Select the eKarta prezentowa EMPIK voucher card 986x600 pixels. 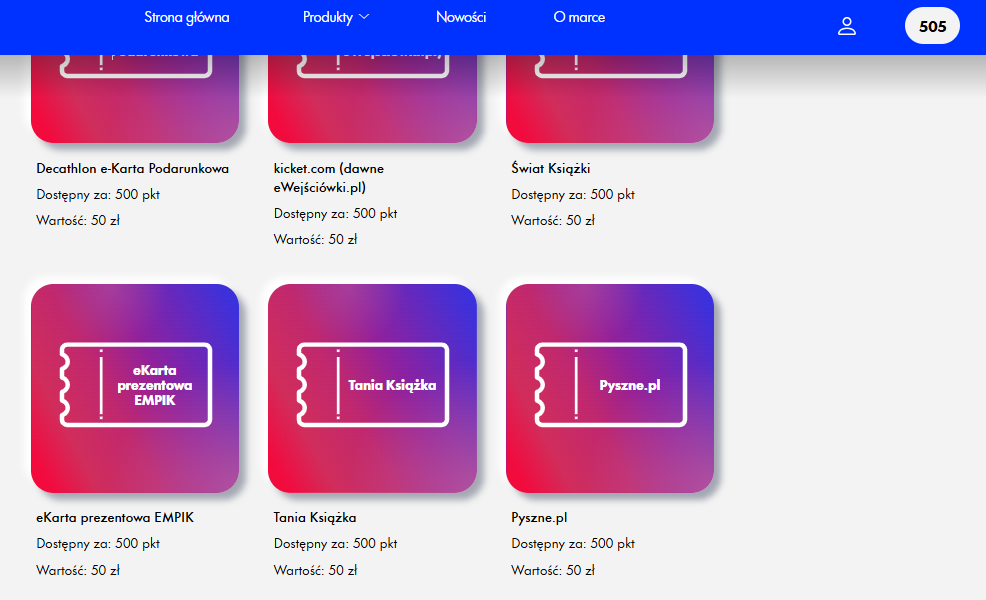coord(135,388)
